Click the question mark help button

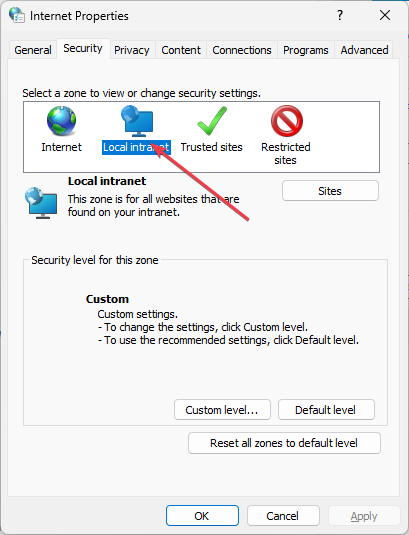tap(340, 15)
